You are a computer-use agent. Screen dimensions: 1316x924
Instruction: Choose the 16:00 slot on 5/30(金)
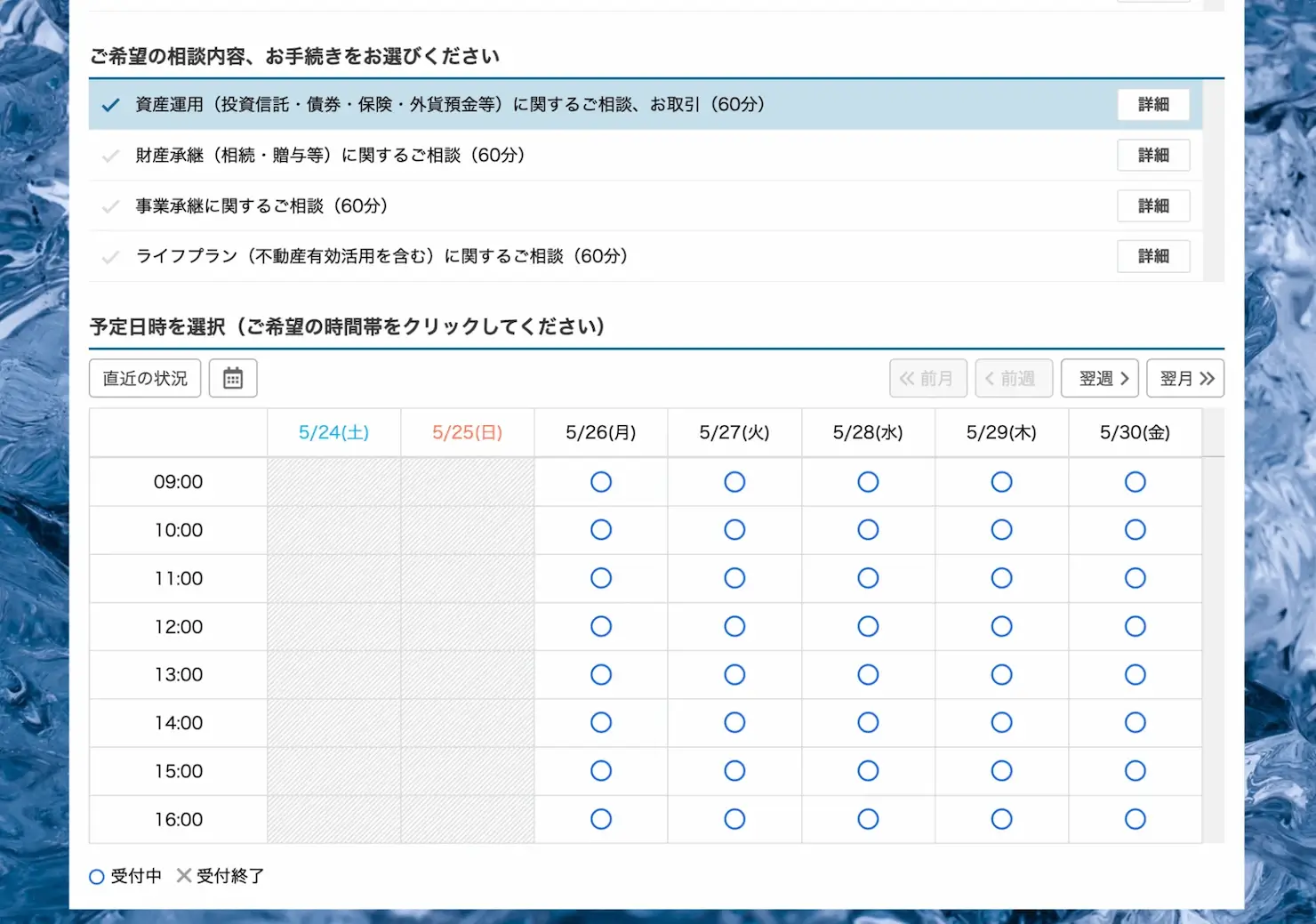(x=1135, y=819)
